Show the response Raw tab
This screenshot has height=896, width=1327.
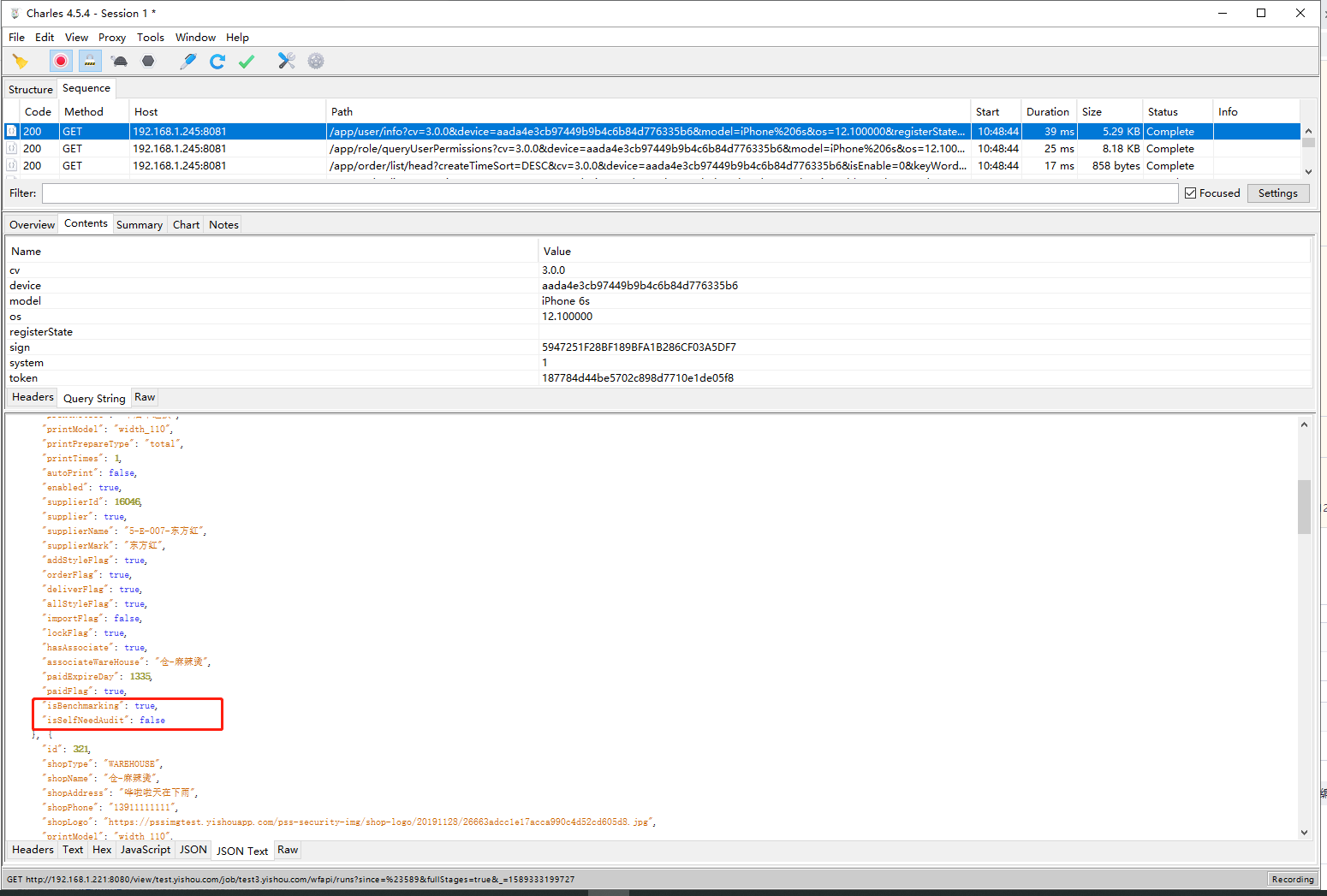pos(288,850)
